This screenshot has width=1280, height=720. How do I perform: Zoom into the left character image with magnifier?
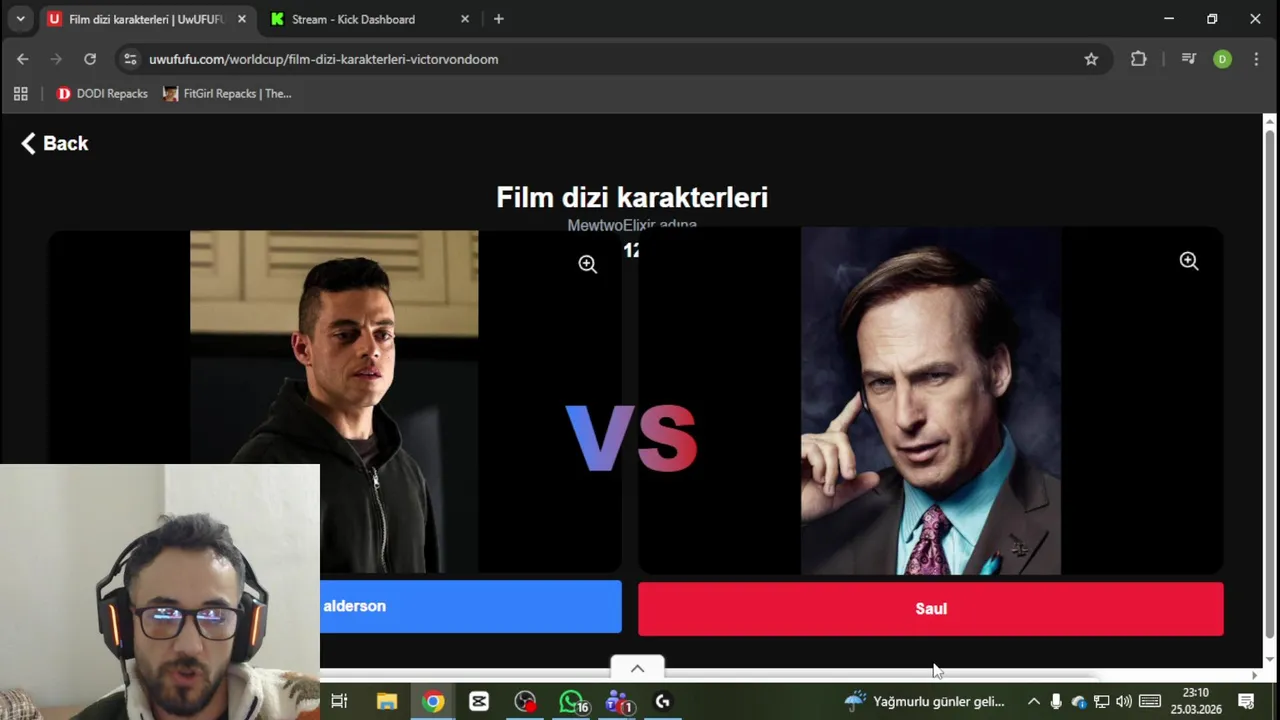pos(588,264)
